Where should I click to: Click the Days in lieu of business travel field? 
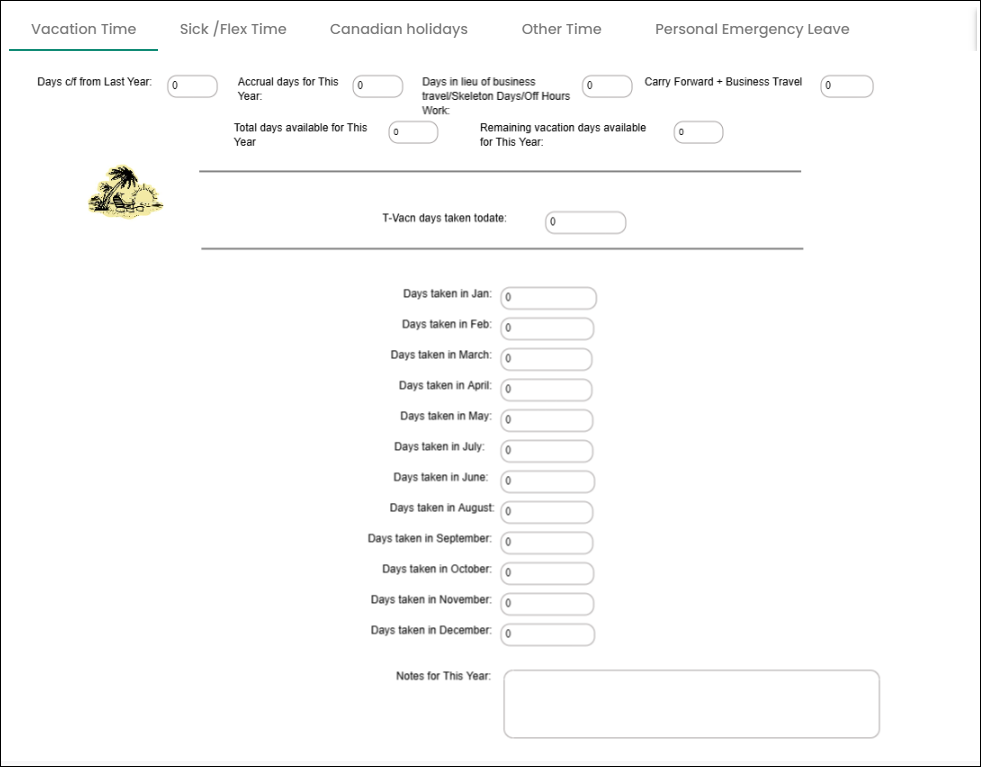607,87
